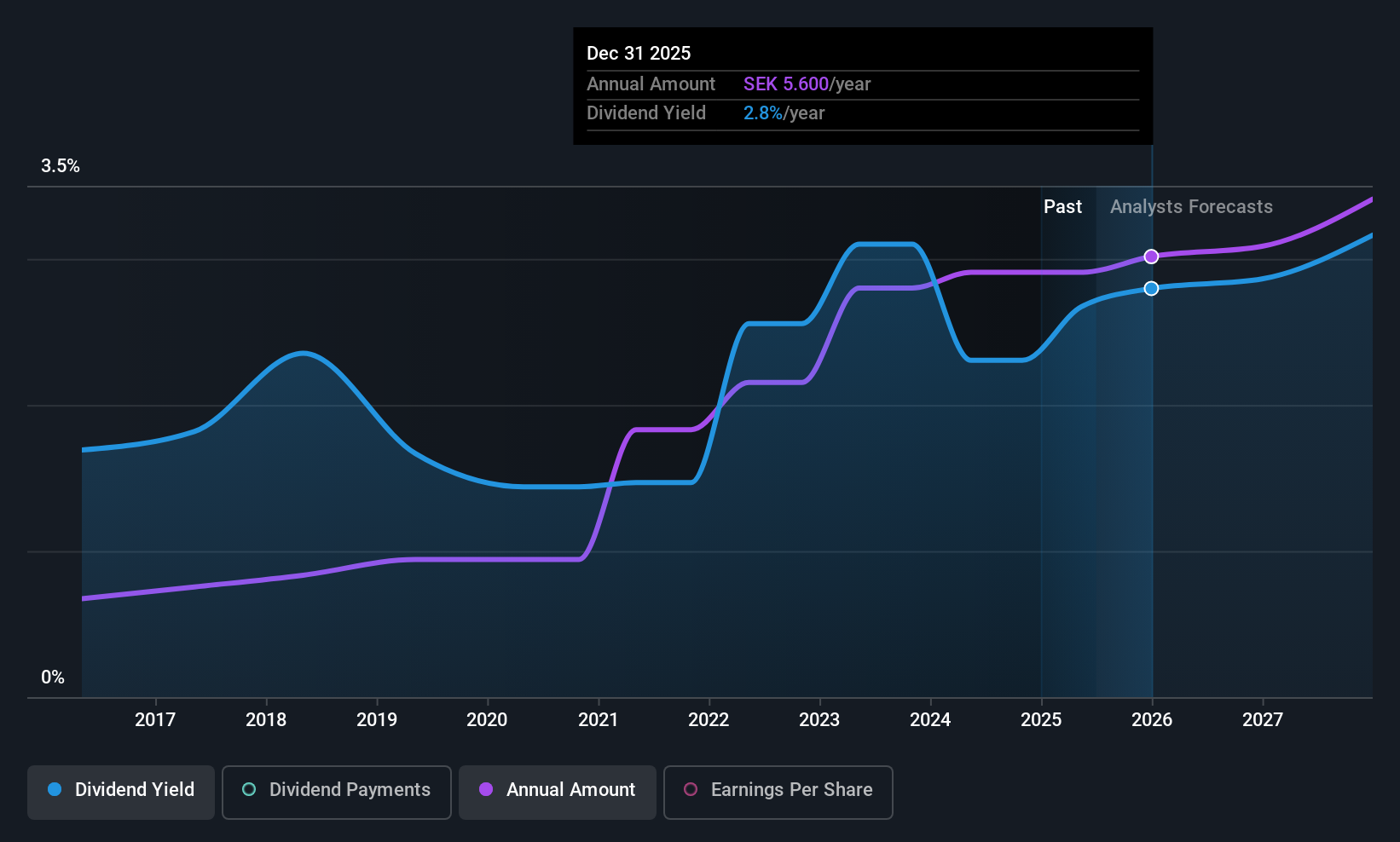
Task: Click the Dividend Yield tooltip row label
Action: [x=646, y=113]
